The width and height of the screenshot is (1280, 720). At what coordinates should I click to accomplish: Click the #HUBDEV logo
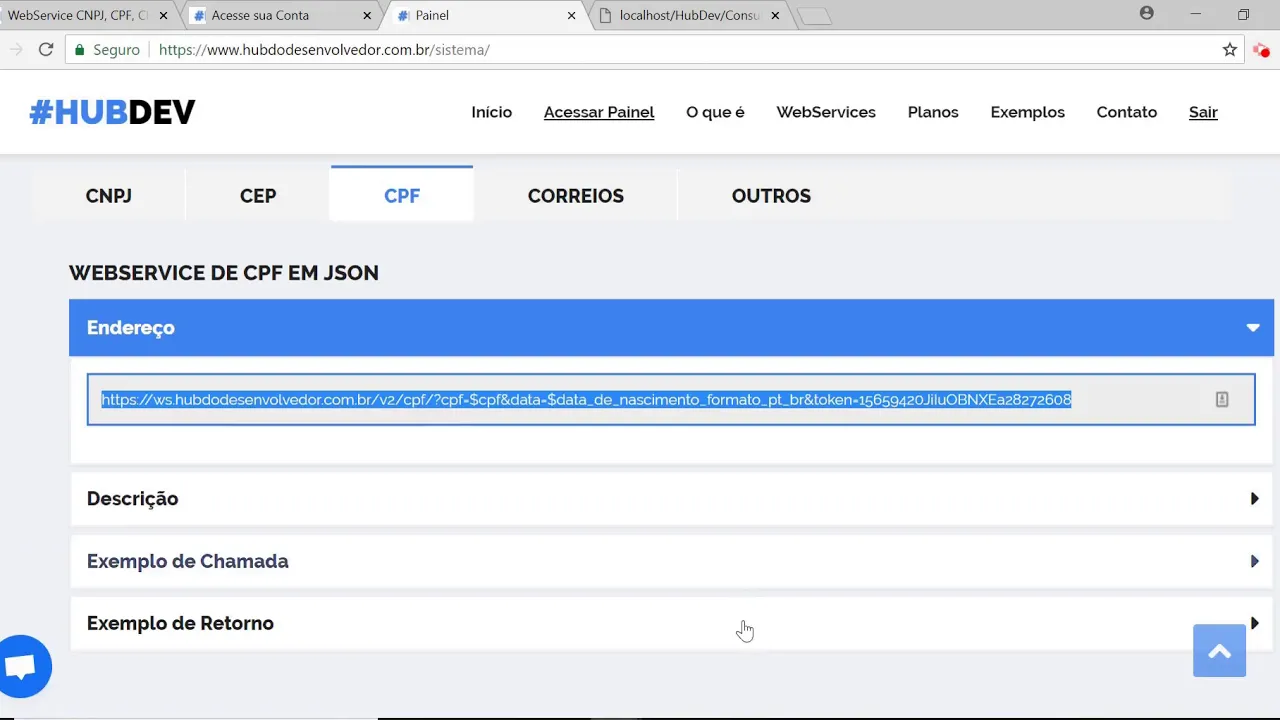click(112, 112)
